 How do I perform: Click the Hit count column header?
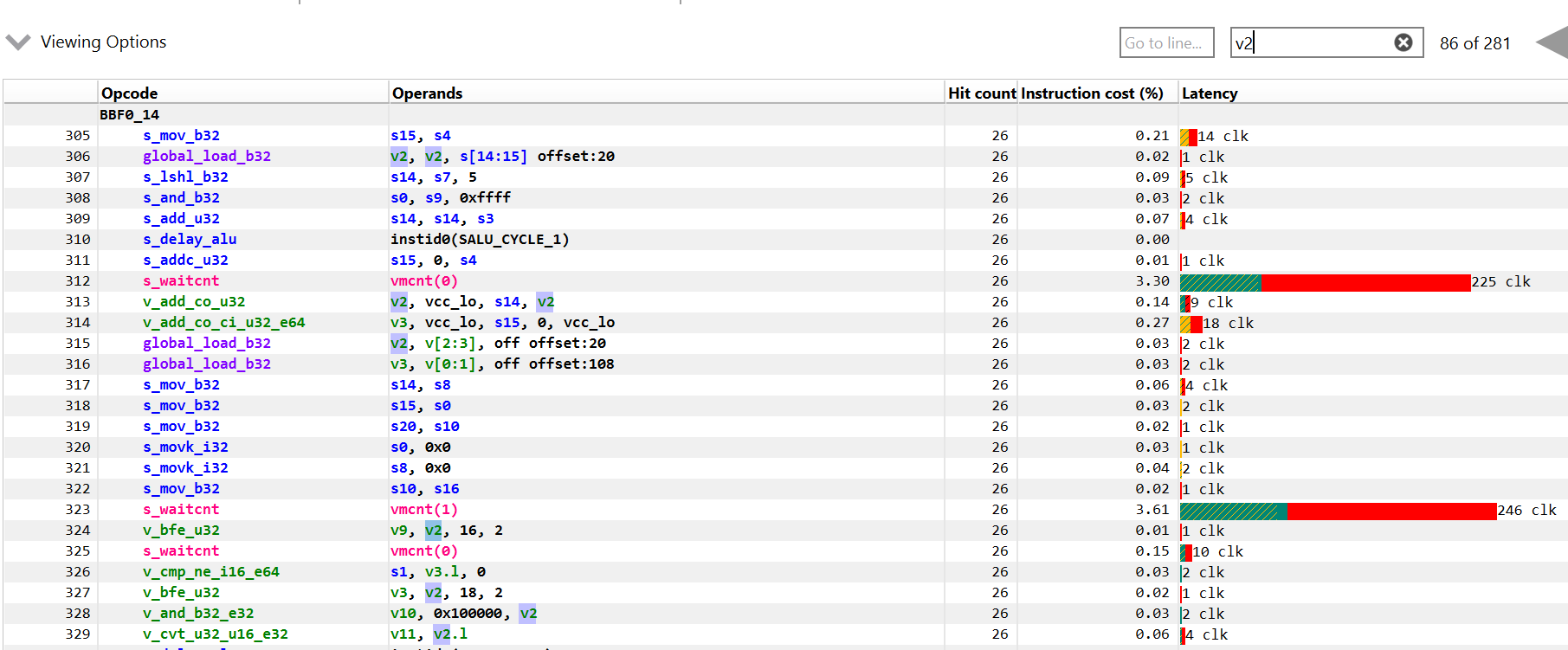coord(981,93)
